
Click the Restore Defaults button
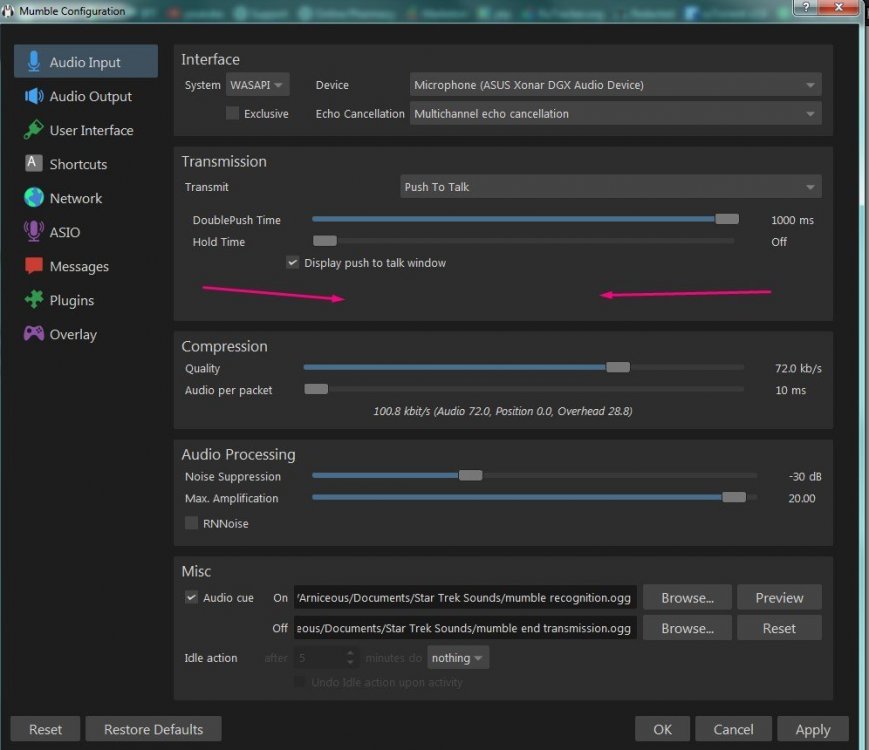(x=153, y=729)
